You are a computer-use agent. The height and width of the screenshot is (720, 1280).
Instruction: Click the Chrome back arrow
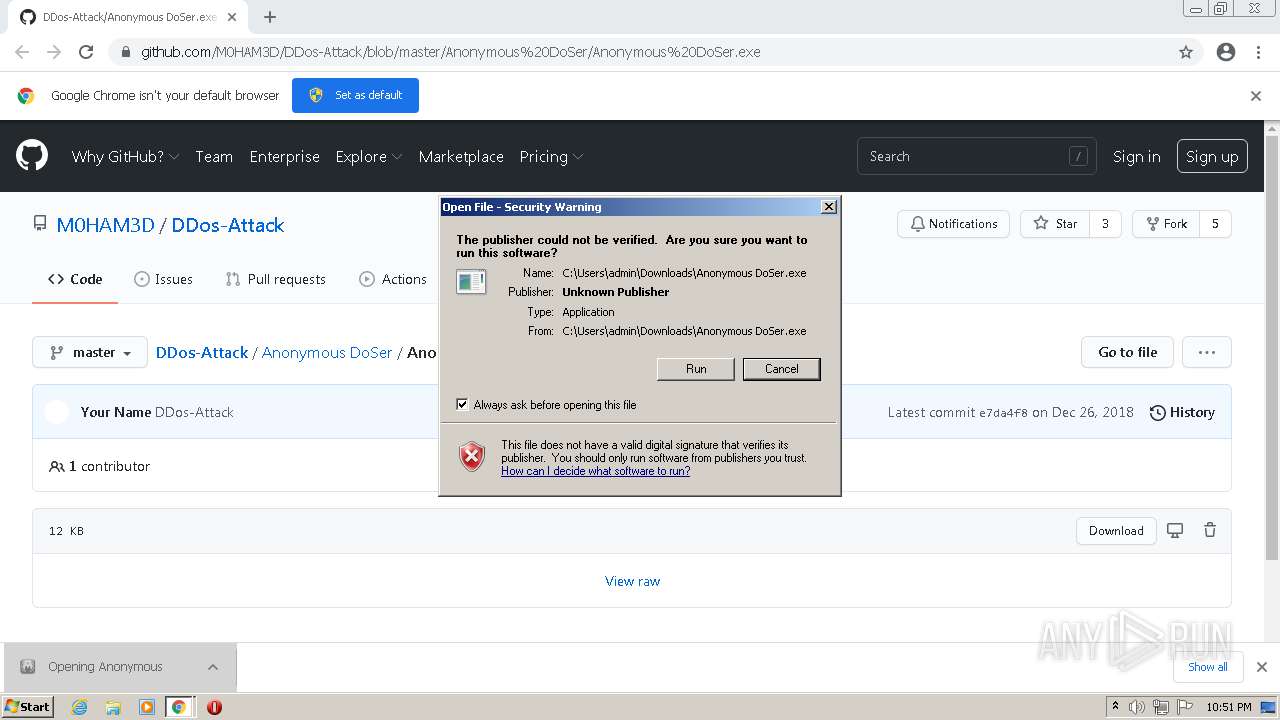click(x=22, y=52)
